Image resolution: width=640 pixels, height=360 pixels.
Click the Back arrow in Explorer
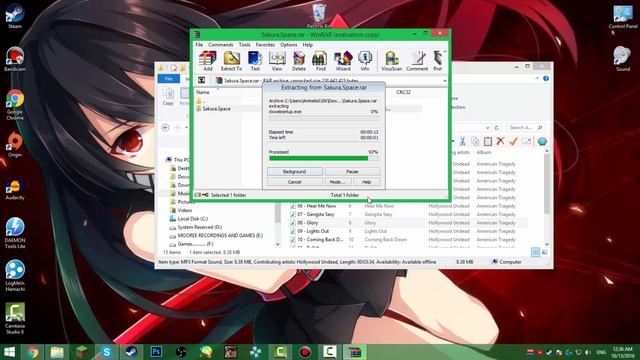(165, 127)
